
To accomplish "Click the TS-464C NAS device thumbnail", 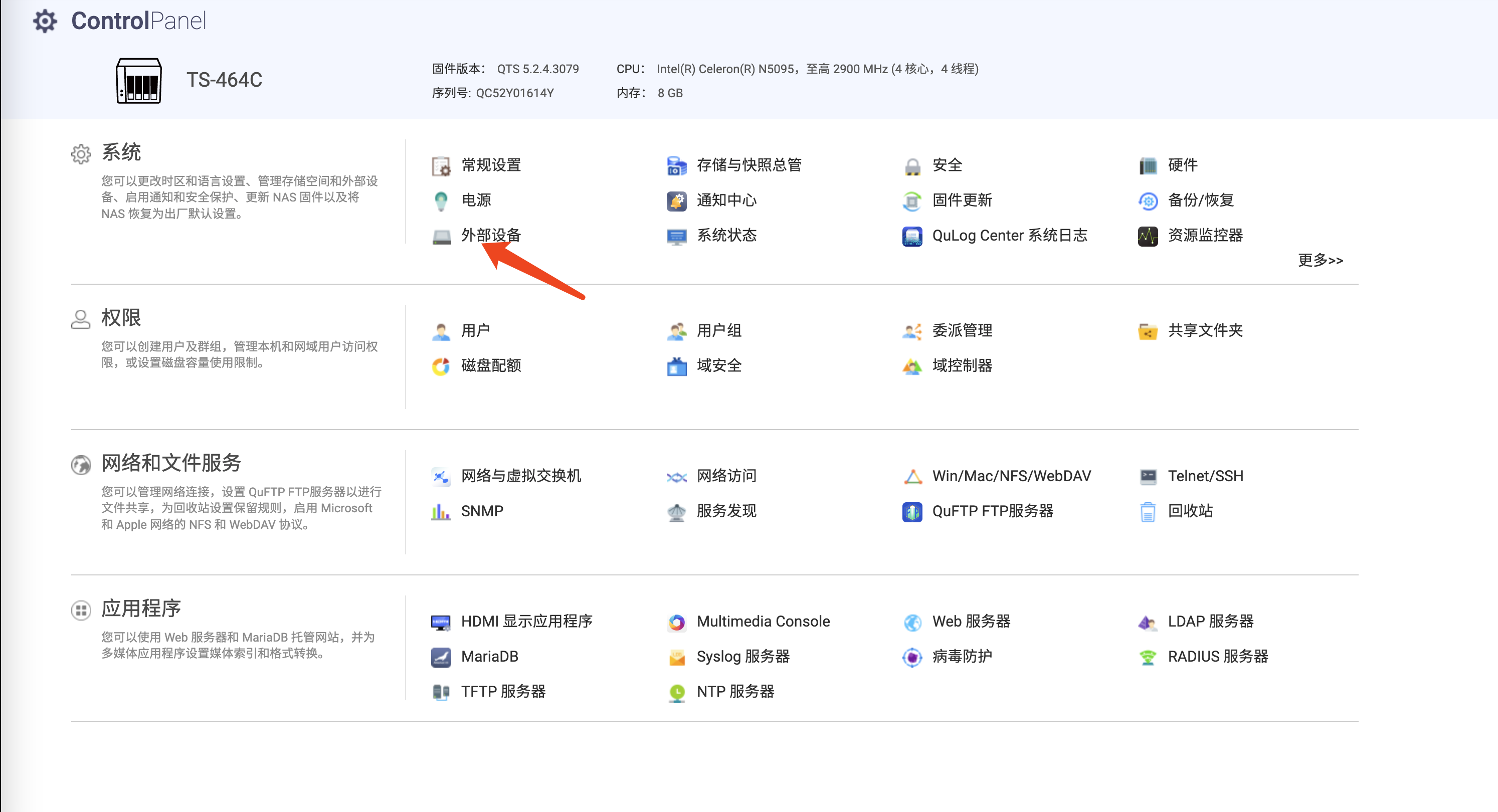I will [x=138, y=80].
